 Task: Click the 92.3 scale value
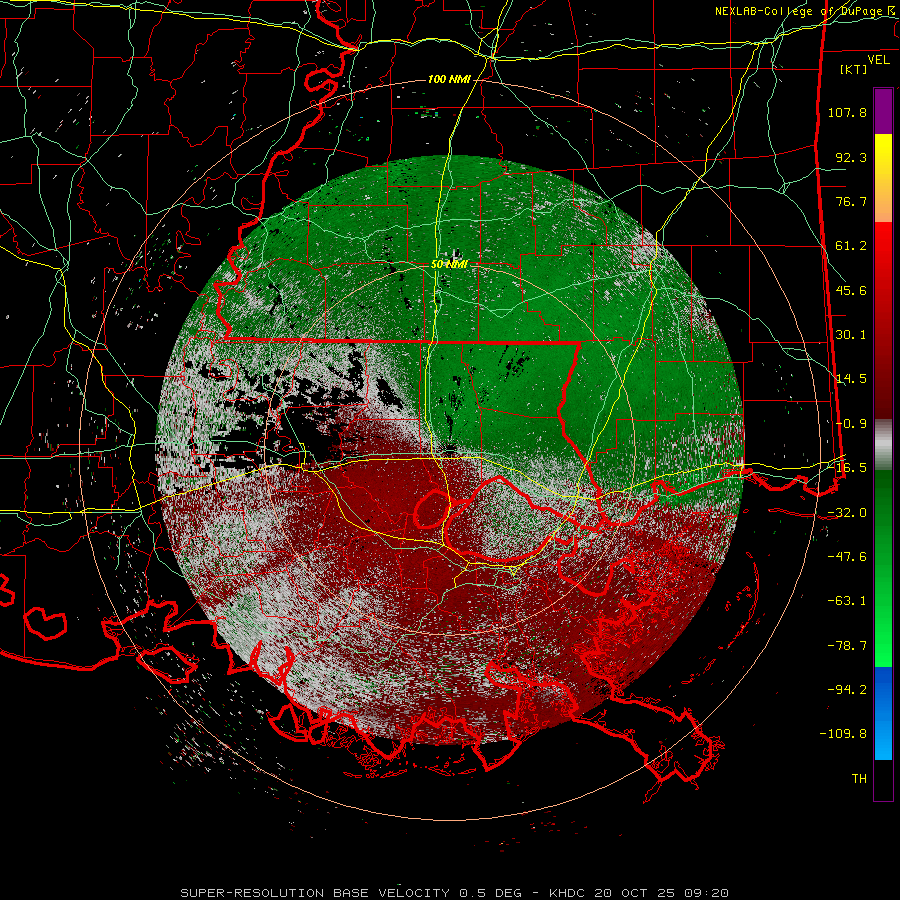(851, 157)
